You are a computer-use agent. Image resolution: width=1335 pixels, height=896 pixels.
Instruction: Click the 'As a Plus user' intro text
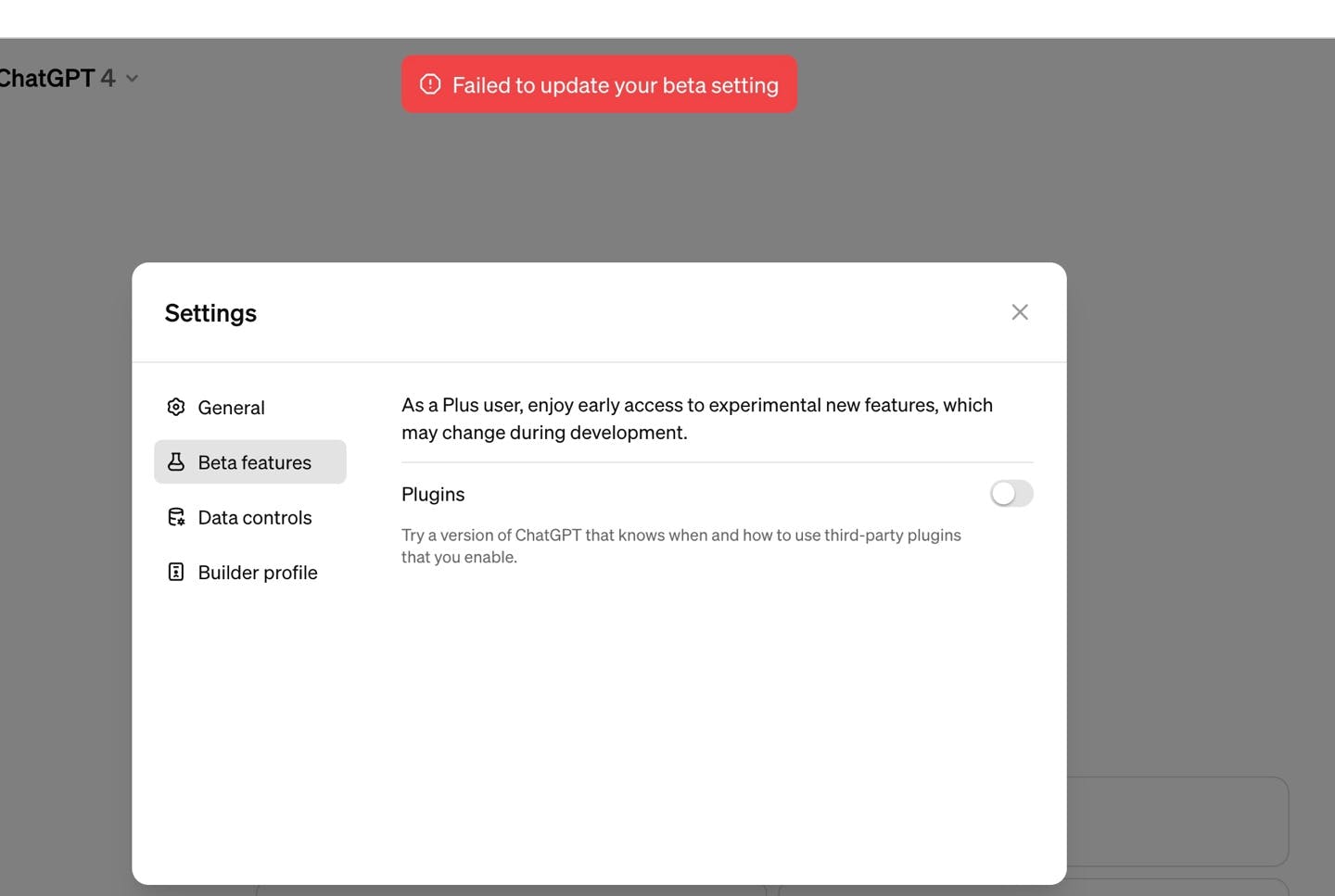(x=697, y=419)
